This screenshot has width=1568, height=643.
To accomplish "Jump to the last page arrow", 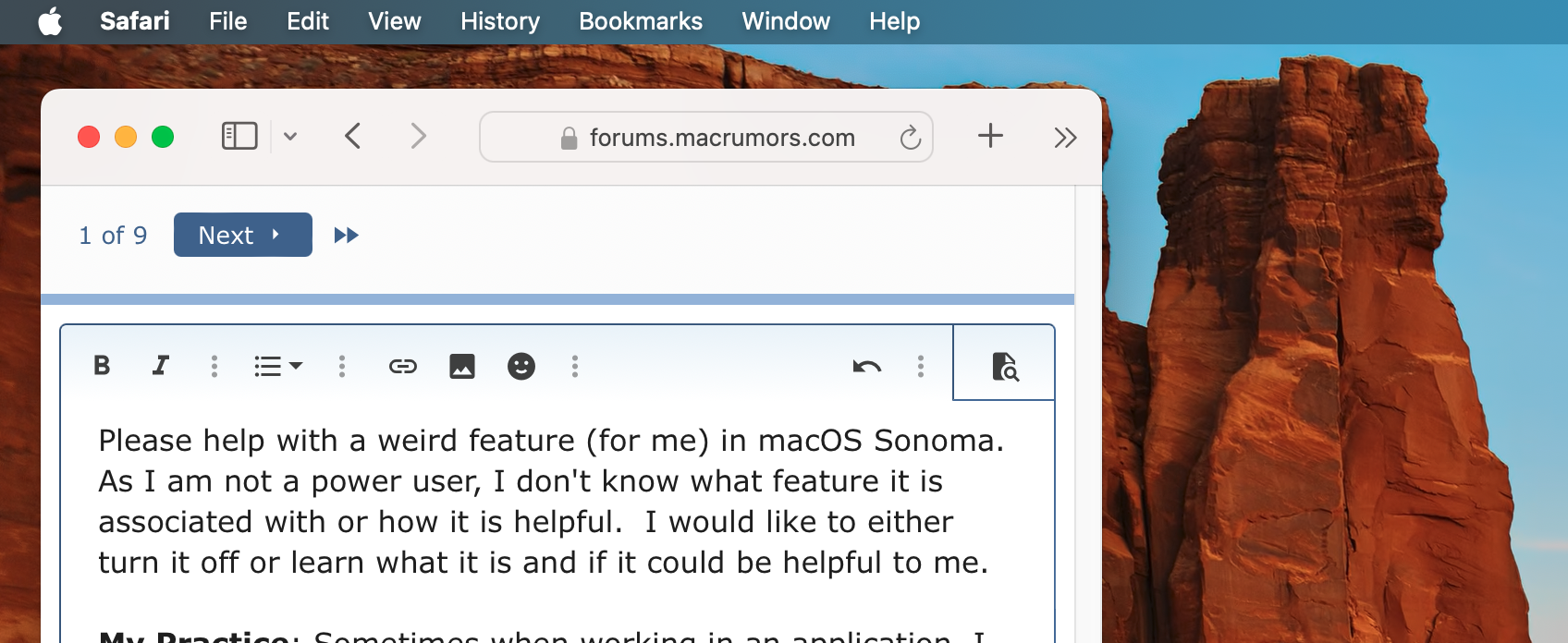I will [x=346, y=236].
